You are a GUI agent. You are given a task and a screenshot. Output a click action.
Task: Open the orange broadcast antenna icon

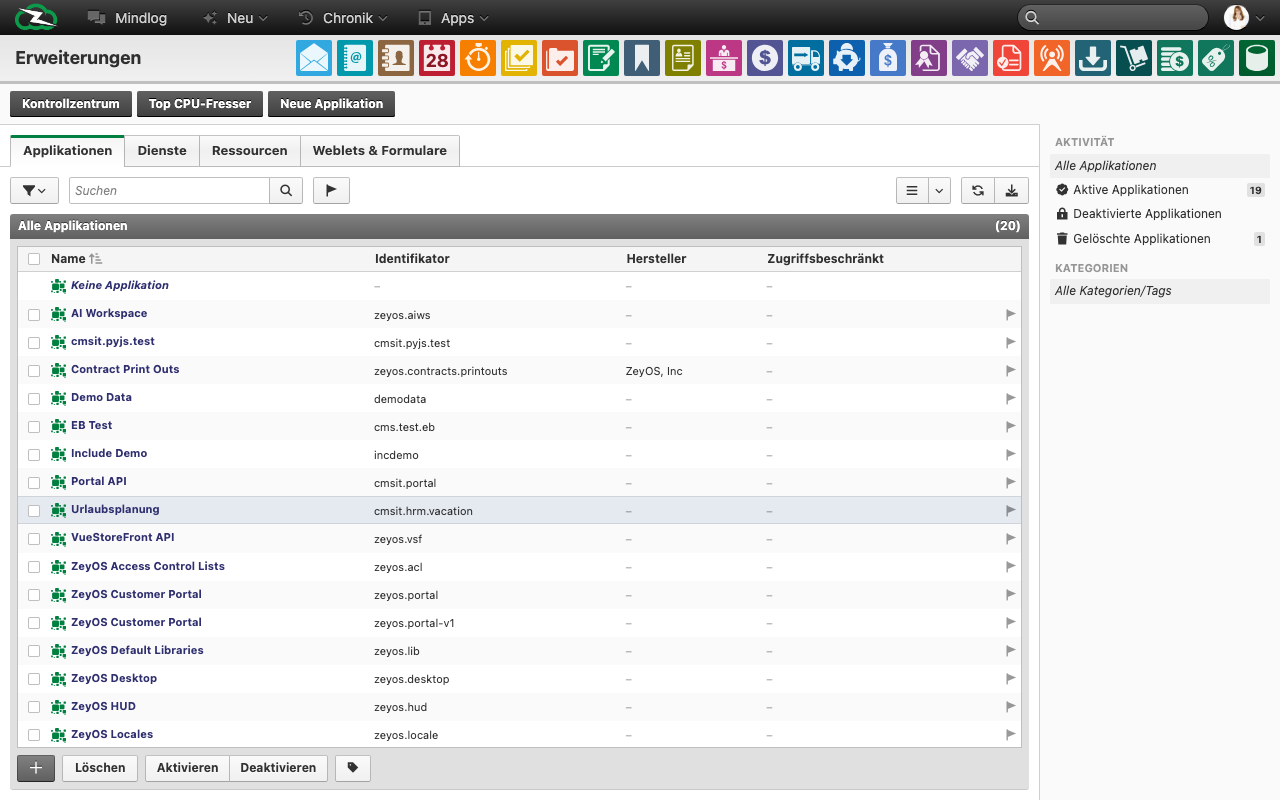point(1052,58)
